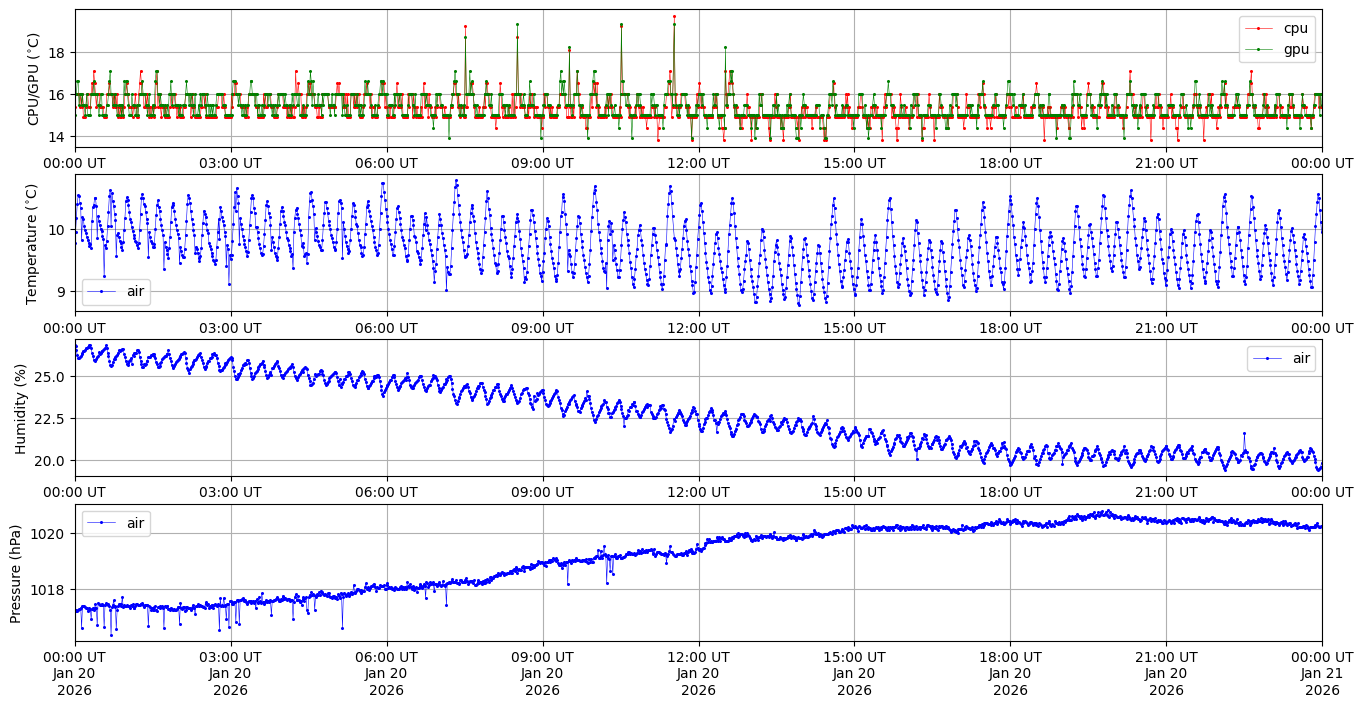Click 18:00 UT tick below the Humidity chart
Screen dimensions: 1363x707
click(1010, 492)
